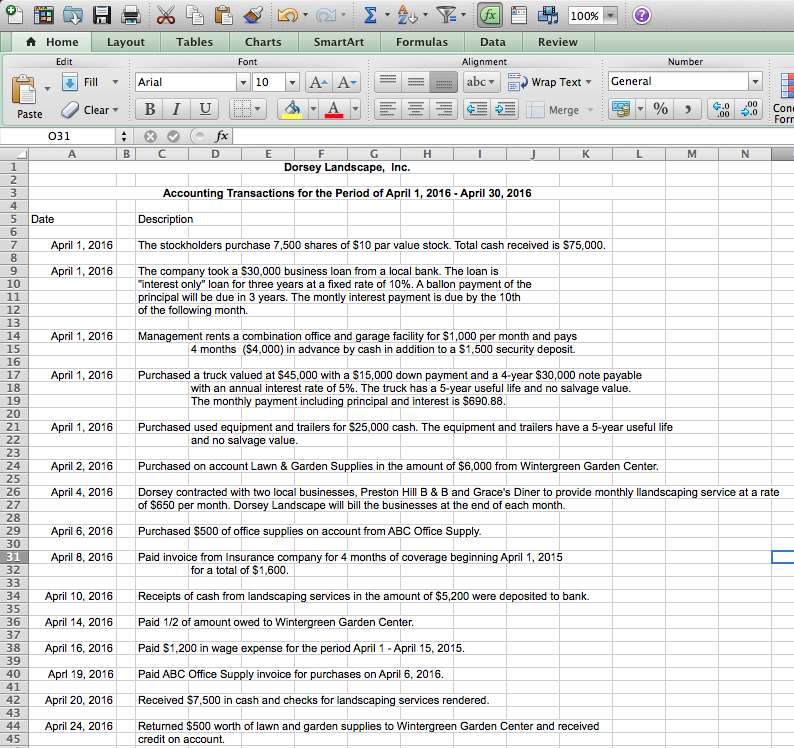Screen dimensions: 794x748
Task: Click Increase Decimal icon
Action: (721, 109)
